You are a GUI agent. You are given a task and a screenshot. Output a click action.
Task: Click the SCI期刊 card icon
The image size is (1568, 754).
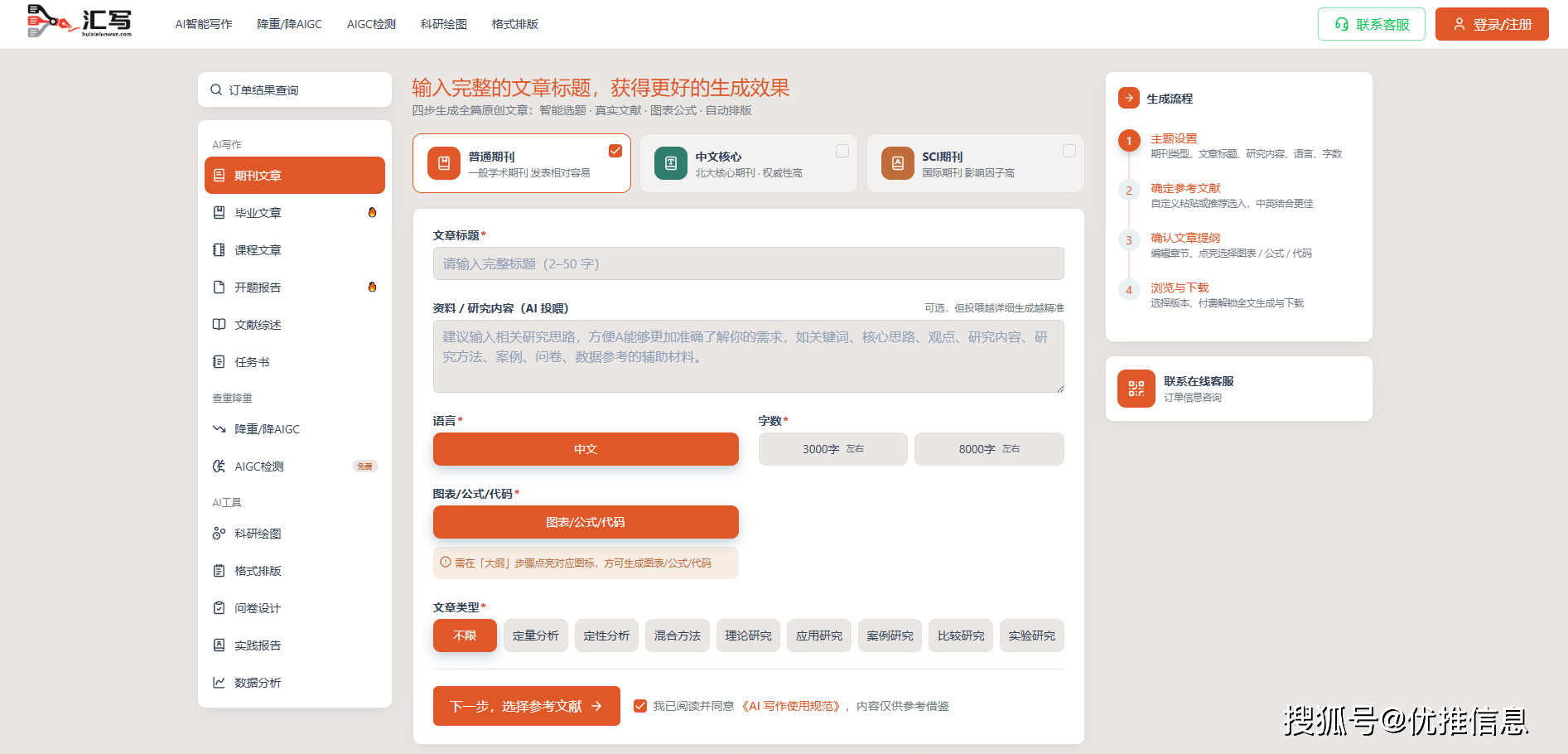click(898, 163)
